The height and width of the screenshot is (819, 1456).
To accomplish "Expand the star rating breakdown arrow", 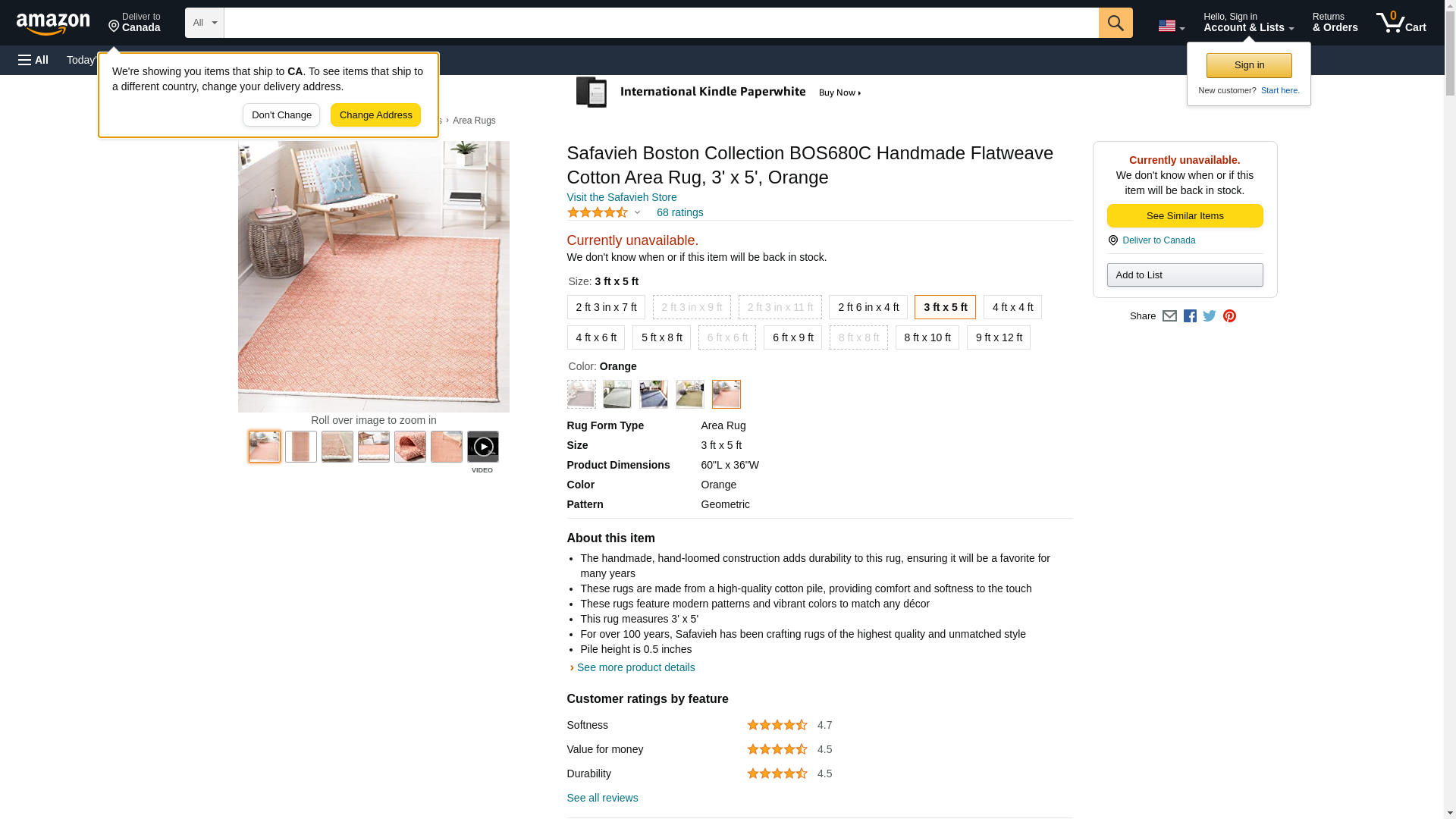I will tap(637, 213).
